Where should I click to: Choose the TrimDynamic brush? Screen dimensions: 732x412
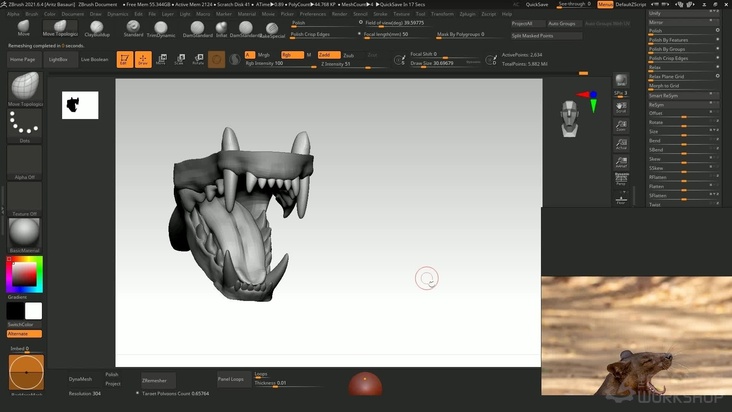(160, 27)
